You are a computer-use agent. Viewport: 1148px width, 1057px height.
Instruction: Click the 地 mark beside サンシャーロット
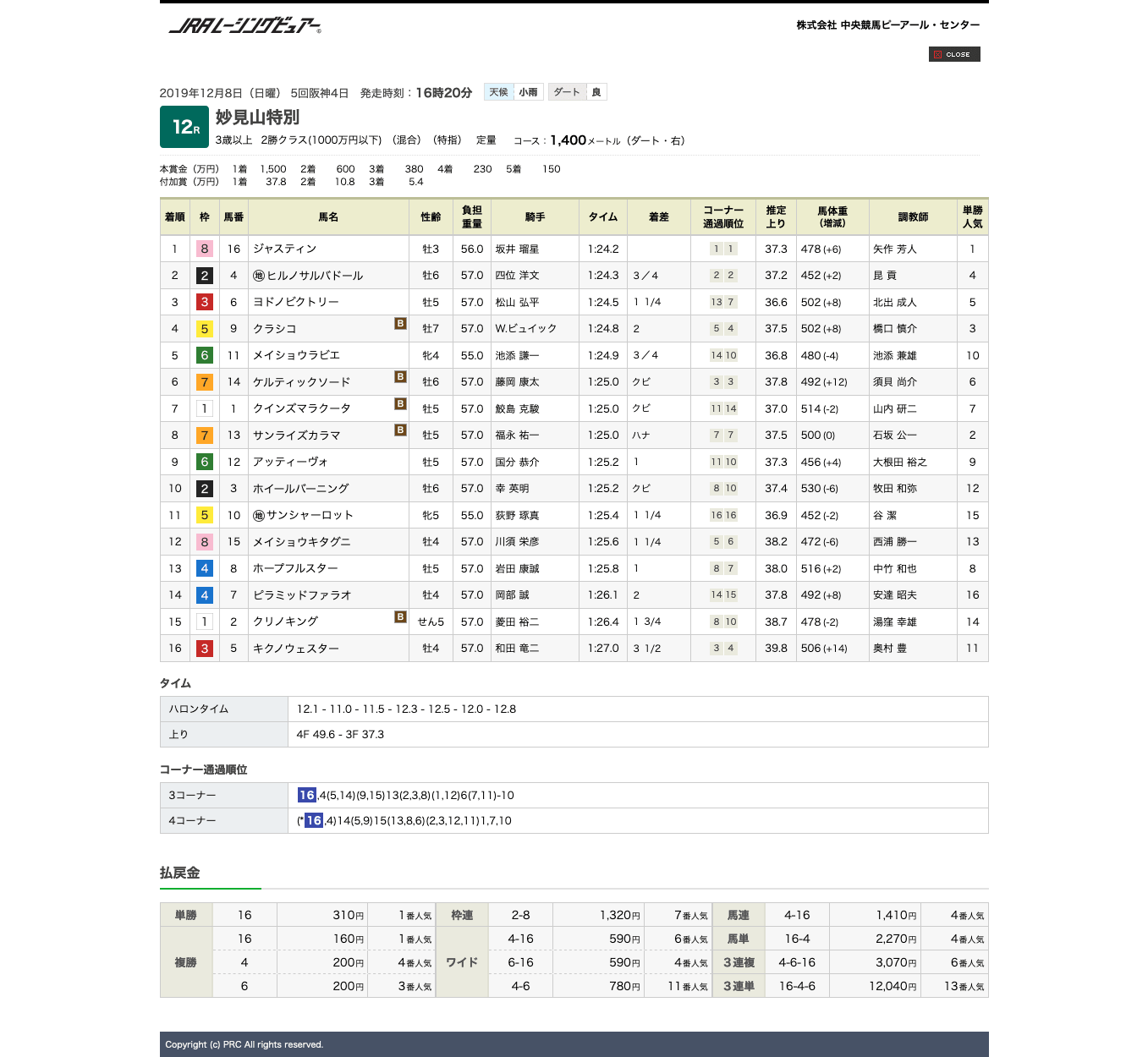coord(259,515)
